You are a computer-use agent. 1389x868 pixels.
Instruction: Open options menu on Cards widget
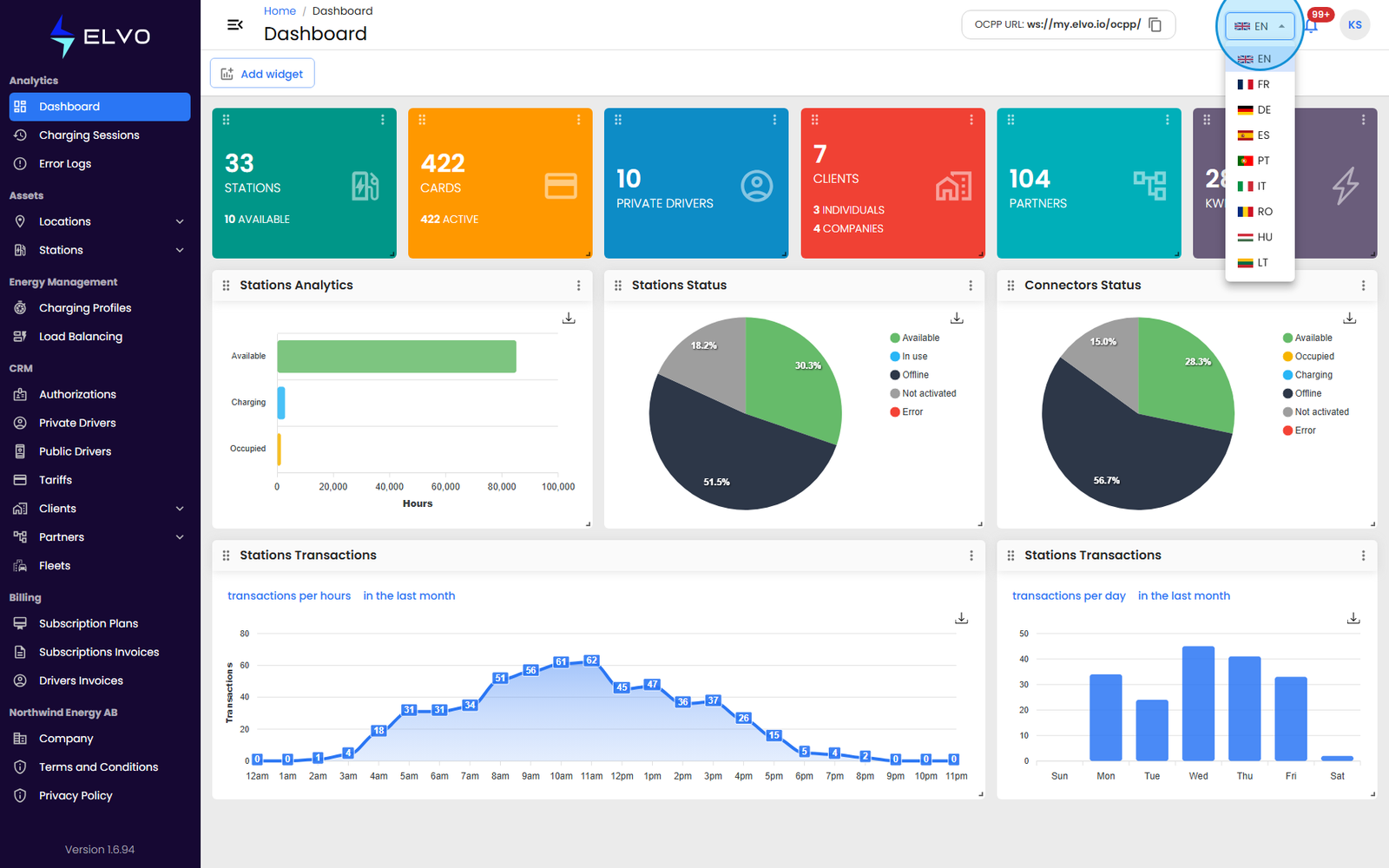tap(579, 120)
